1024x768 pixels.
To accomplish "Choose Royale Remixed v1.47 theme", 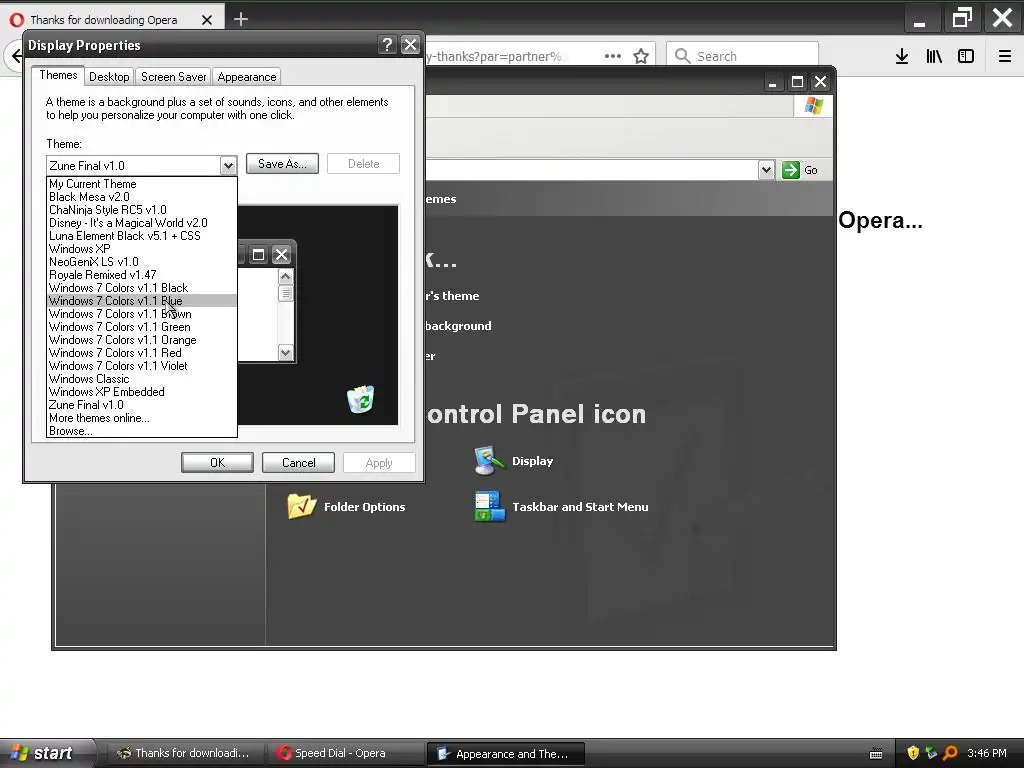I will tap(142, 275).
